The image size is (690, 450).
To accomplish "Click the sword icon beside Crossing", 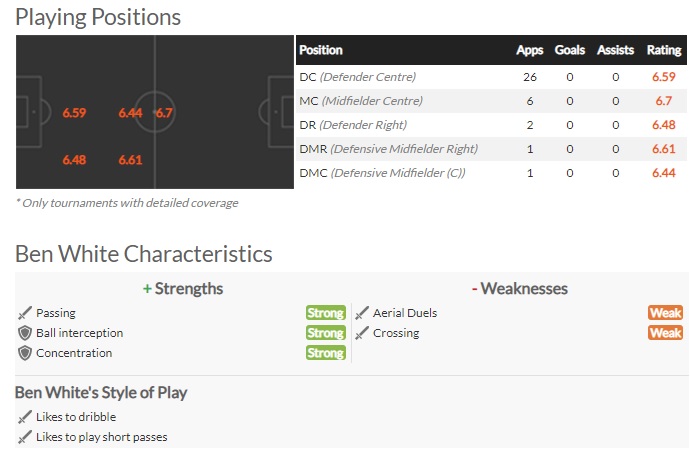I will [362, 333].
